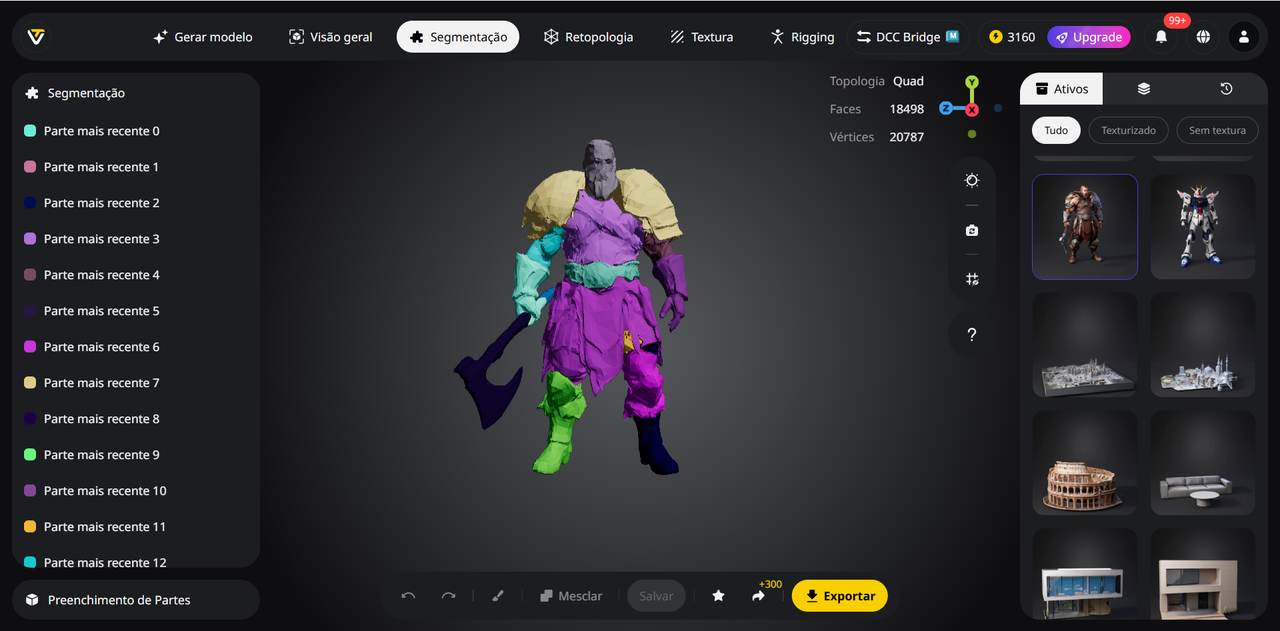The height and width of the screenshot is (631, 1280).
Task: Open the white robot model thumbnail
Action: click(1202, 227)
